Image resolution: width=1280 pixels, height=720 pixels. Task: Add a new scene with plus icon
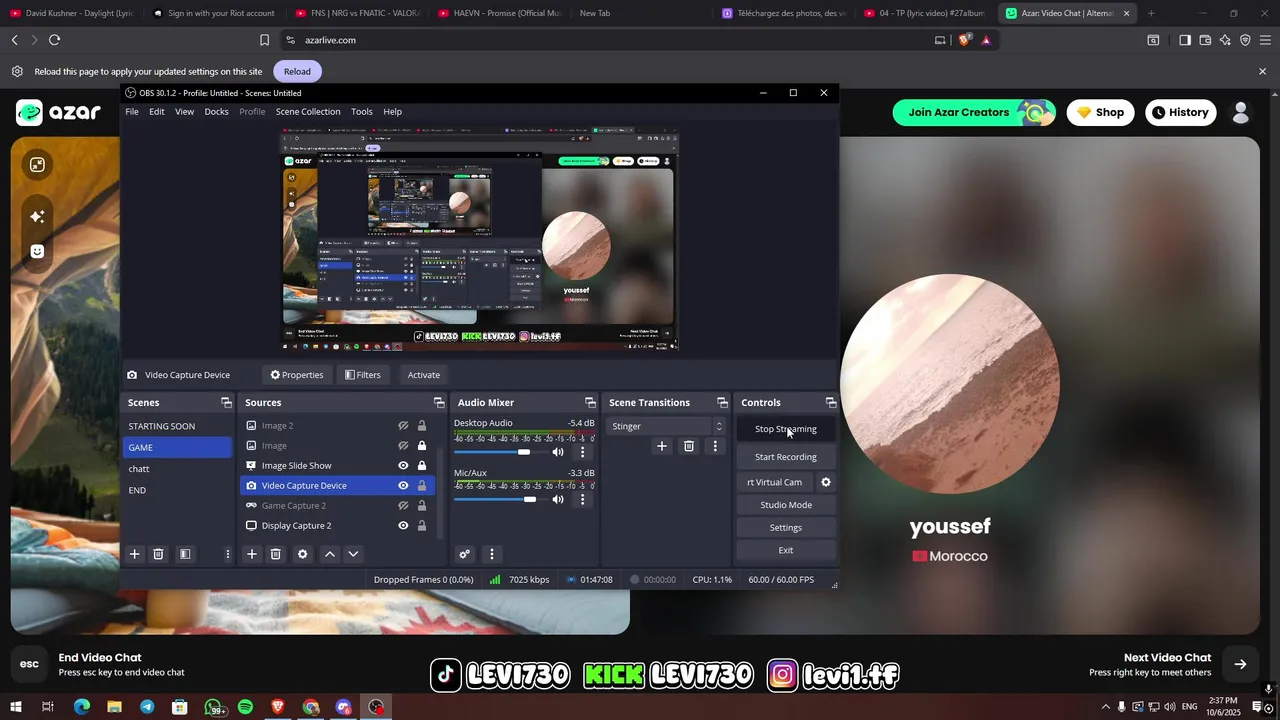[x=134, y=554]
